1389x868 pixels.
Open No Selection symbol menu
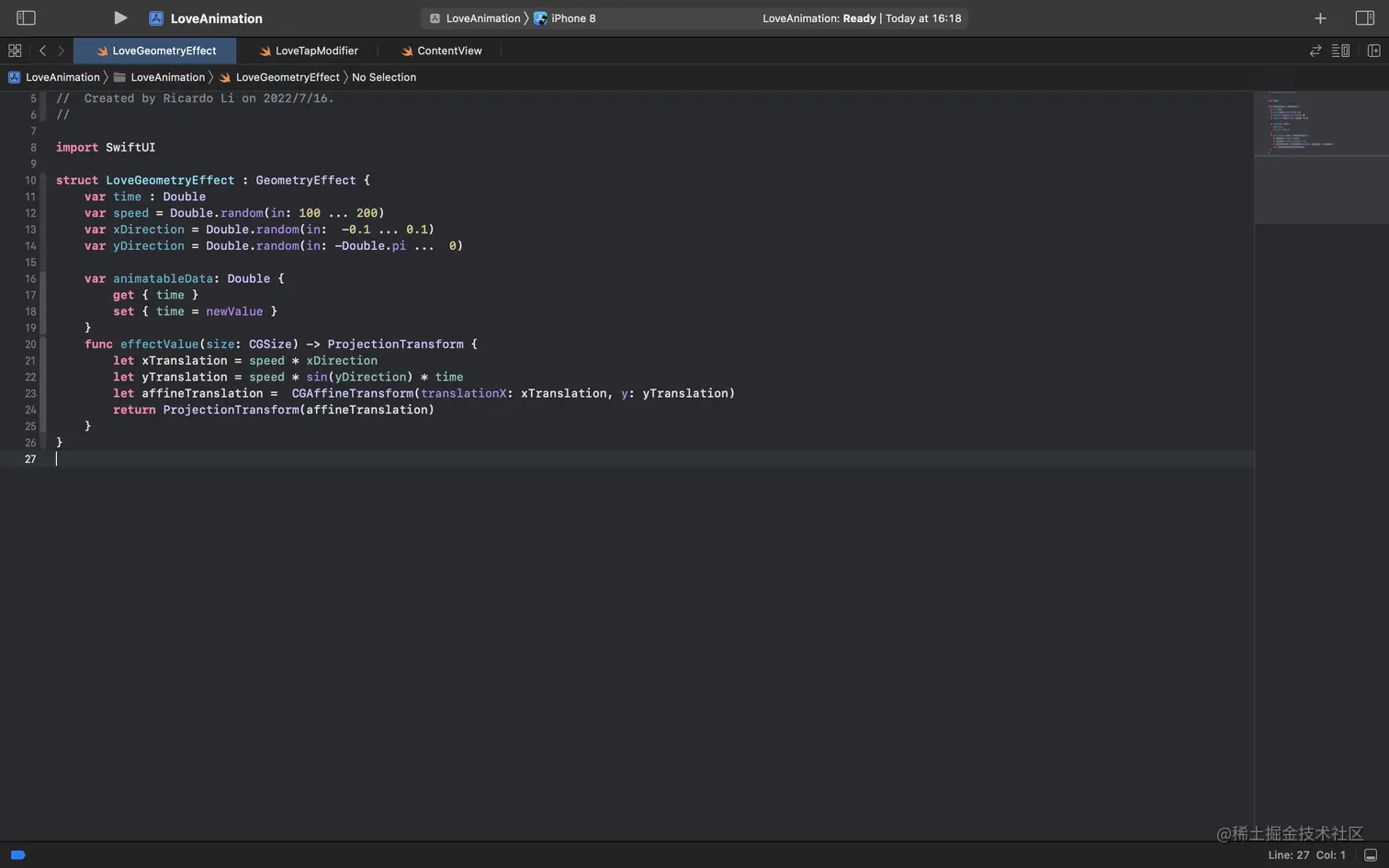(384, 77)
